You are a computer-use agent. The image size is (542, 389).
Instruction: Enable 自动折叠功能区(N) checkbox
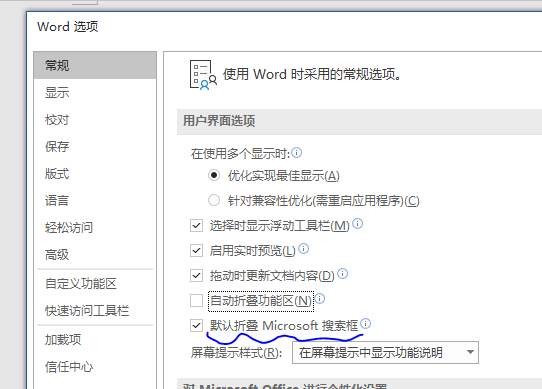(196, 300)
